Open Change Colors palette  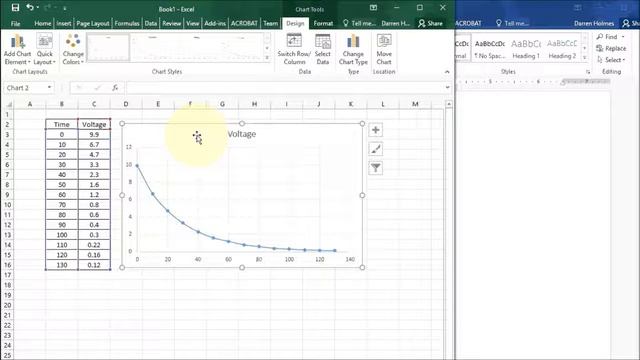(73, 49)
